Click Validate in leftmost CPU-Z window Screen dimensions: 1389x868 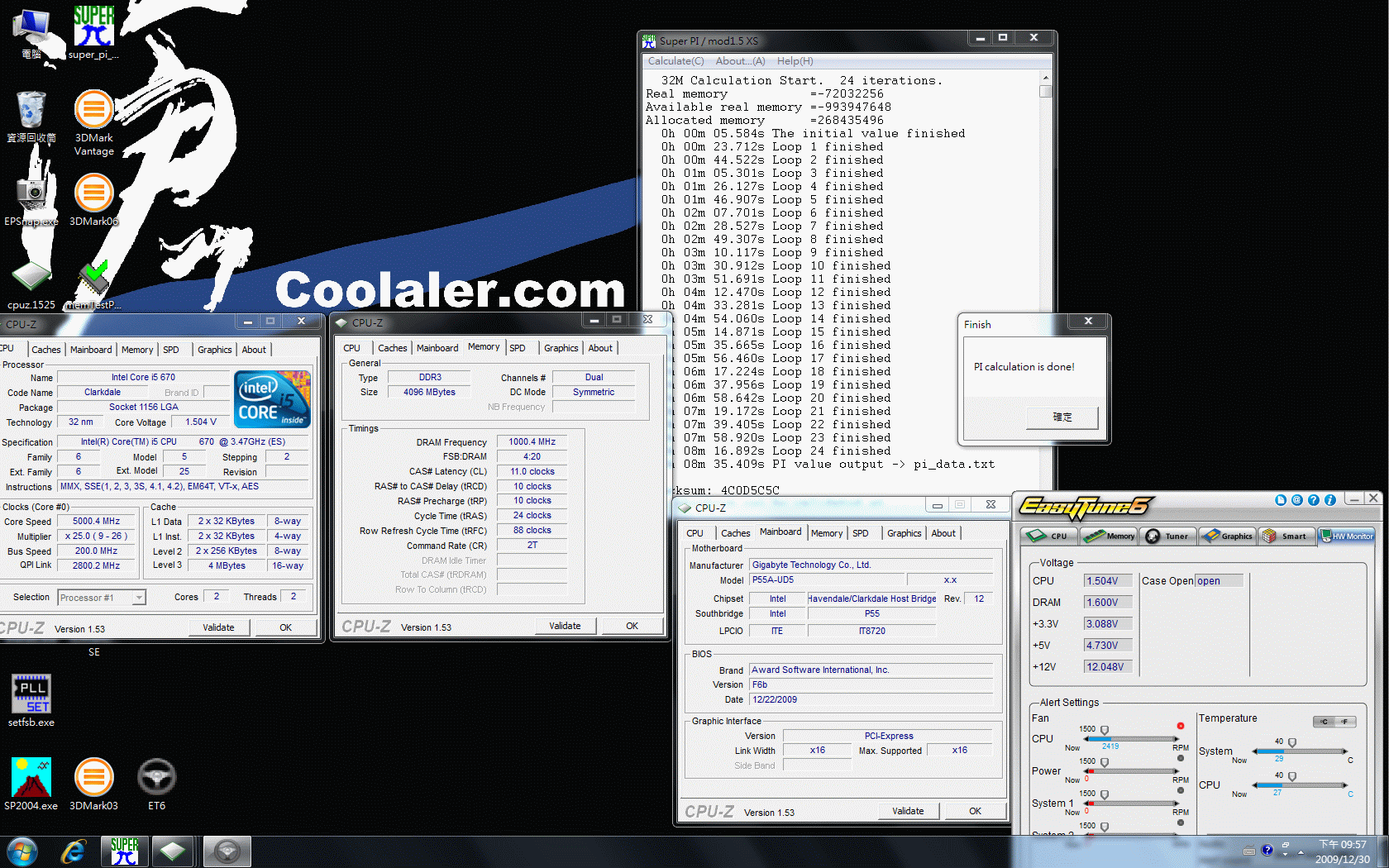coord(218,627)
